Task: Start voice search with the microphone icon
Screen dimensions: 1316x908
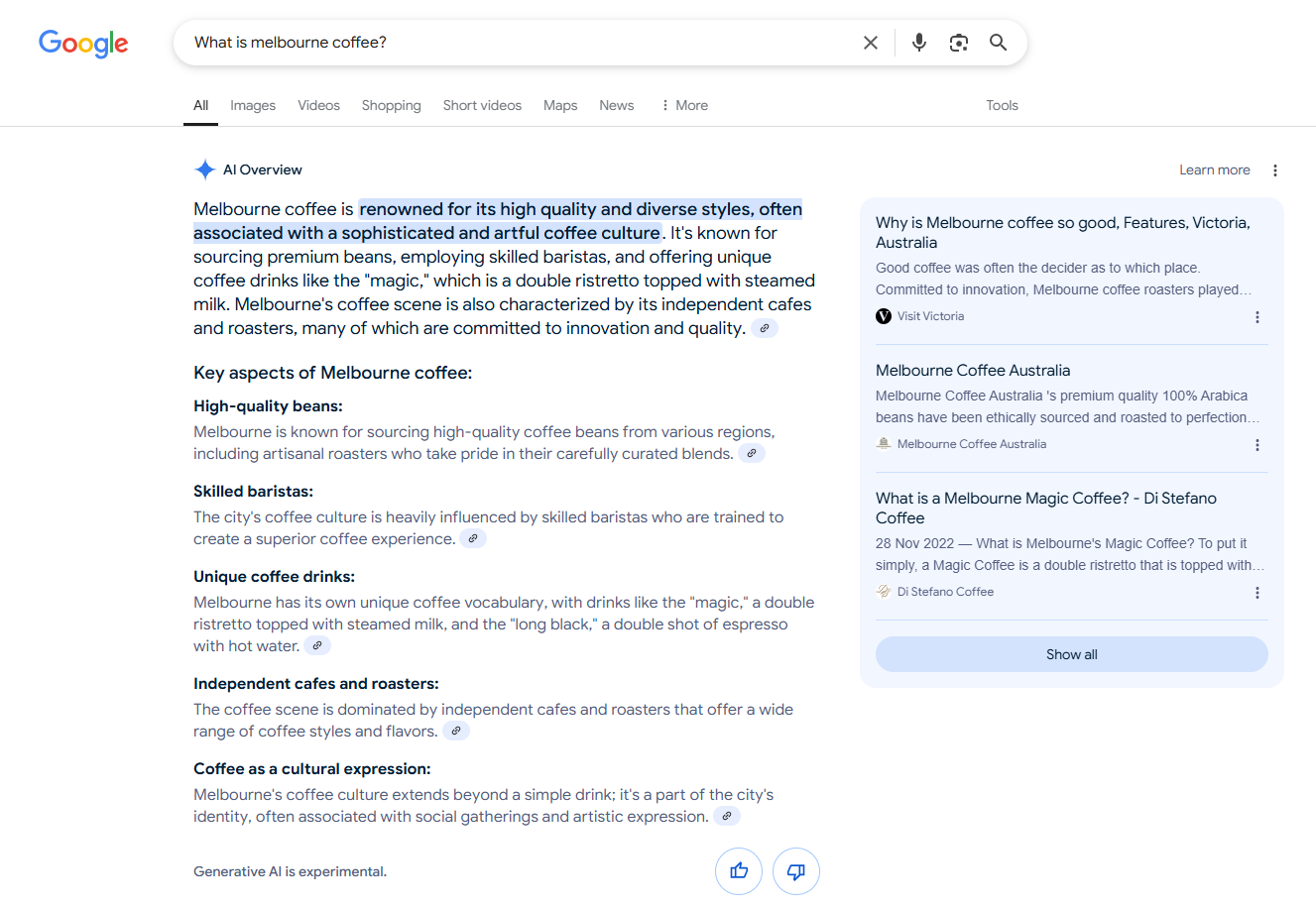Action: coord(919,43)
